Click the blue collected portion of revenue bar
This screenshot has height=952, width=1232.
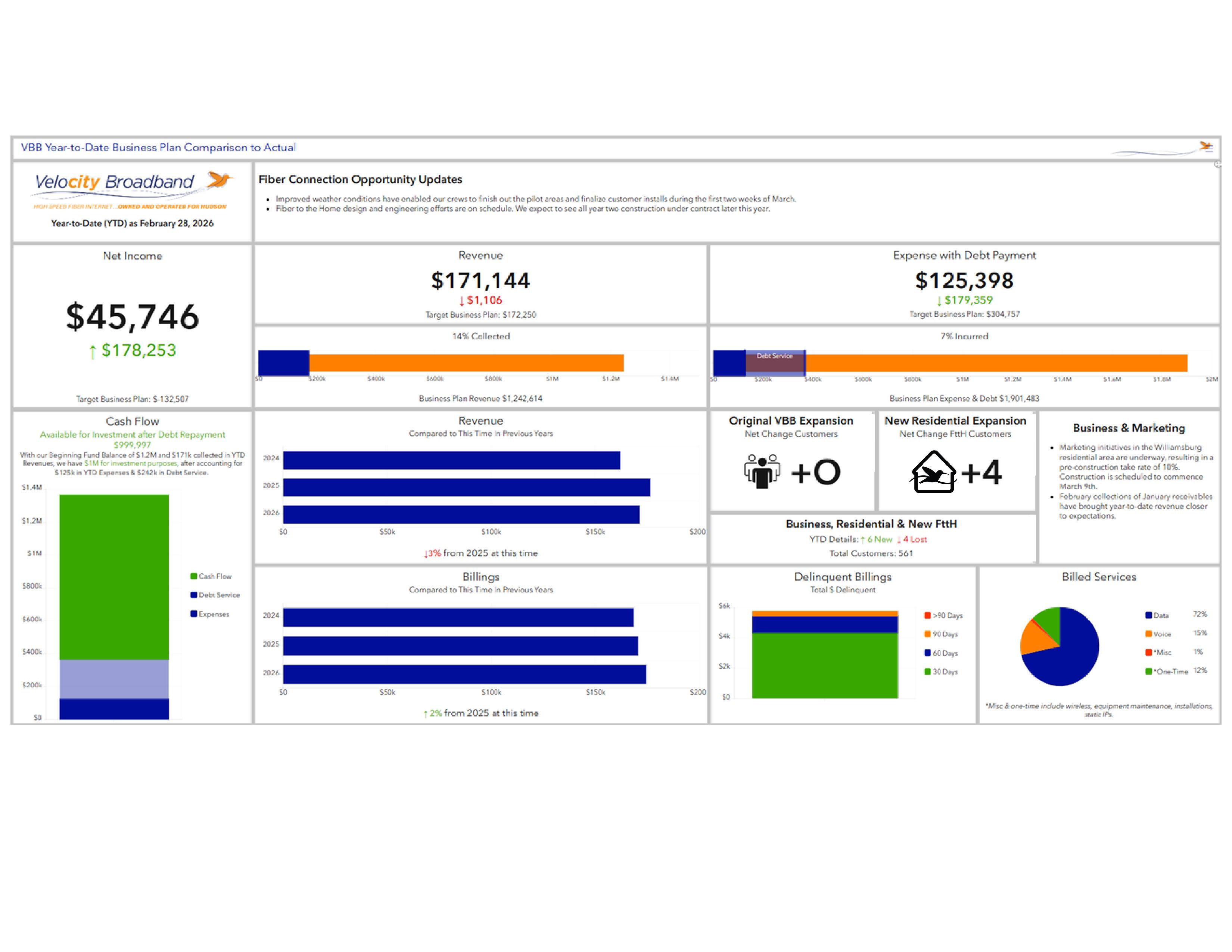click(x=283, y=363)
